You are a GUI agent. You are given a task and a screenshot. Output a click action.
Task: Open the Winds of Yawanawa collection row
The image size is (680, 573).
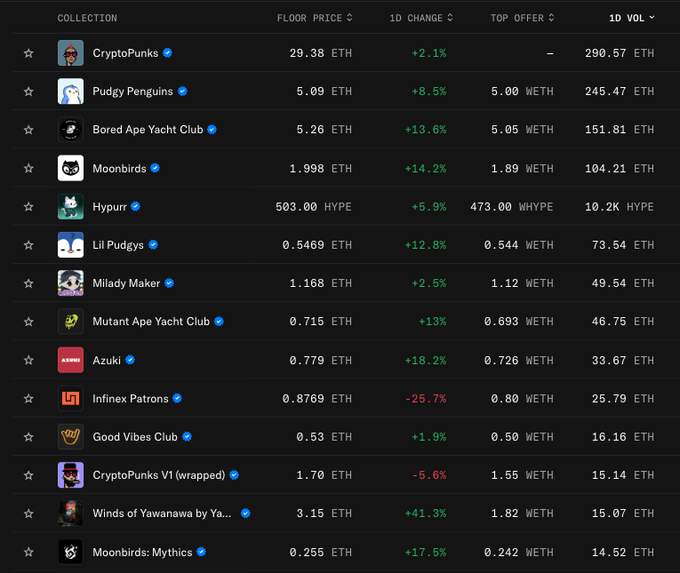(162, 514)
